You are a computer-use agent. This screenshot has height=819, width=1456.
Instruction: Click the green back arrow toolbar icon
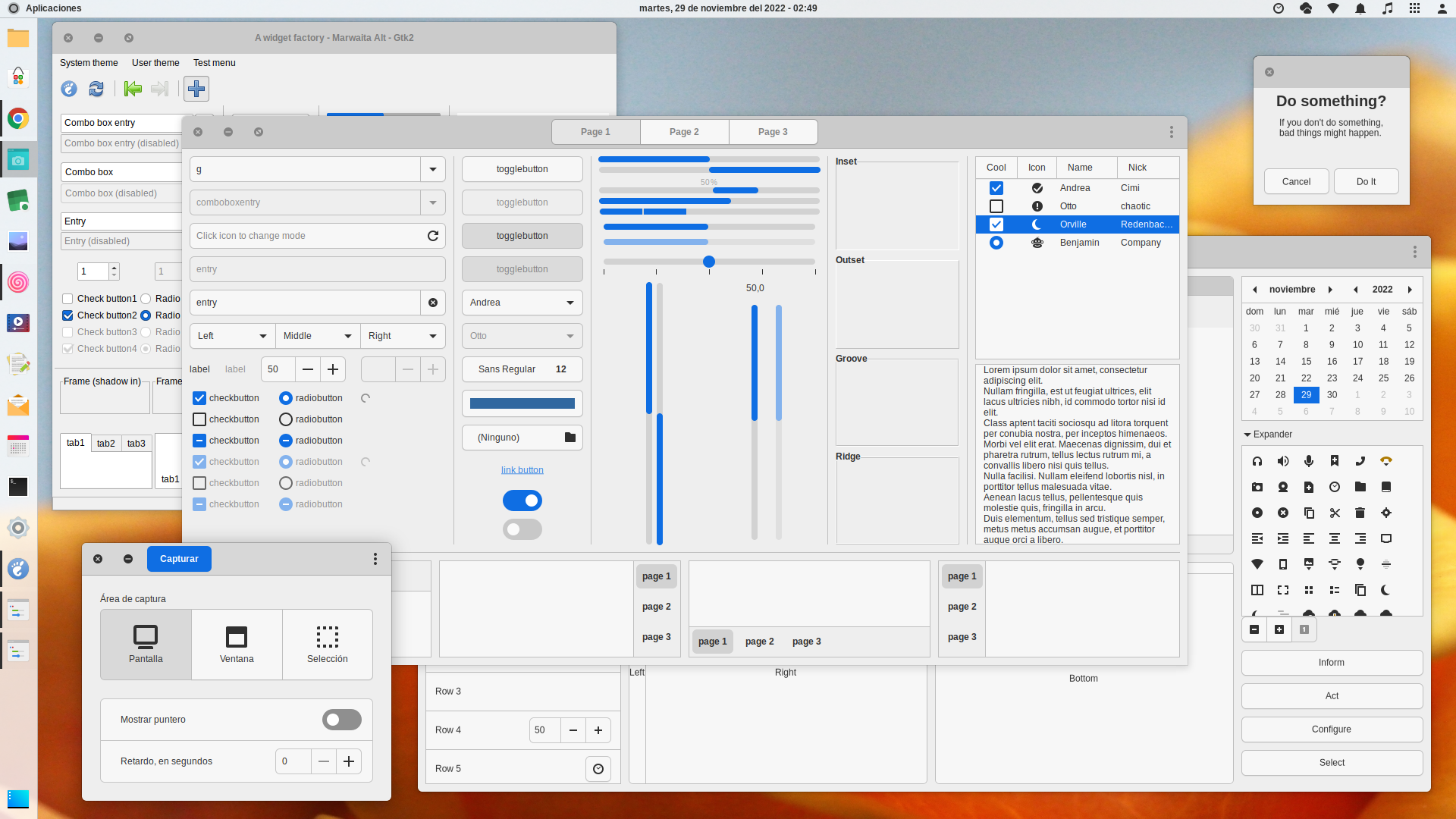click(x=132, y=89)
